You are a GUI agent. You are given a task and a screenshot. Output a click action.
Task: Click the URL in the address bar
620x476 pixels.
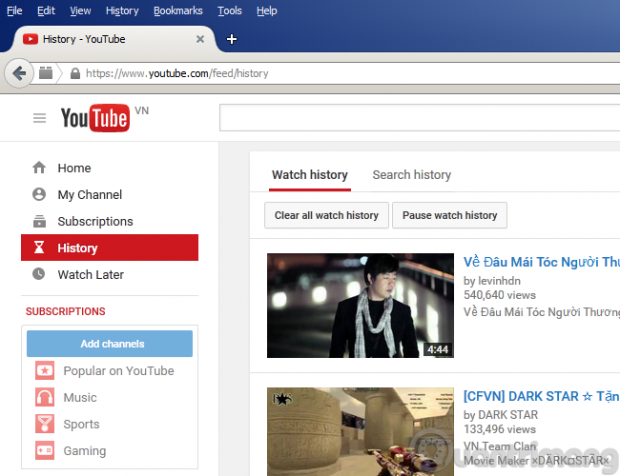[x=177, y=73]
